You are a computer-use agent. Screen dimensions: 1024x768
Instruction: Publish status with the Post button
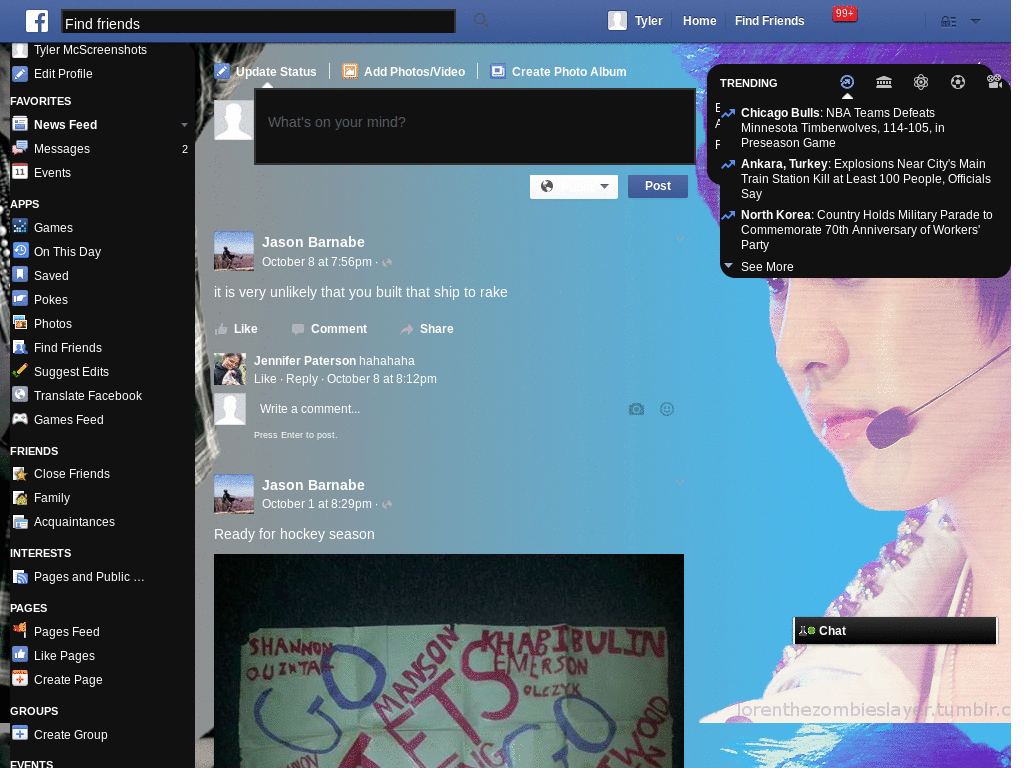point(658,186)
